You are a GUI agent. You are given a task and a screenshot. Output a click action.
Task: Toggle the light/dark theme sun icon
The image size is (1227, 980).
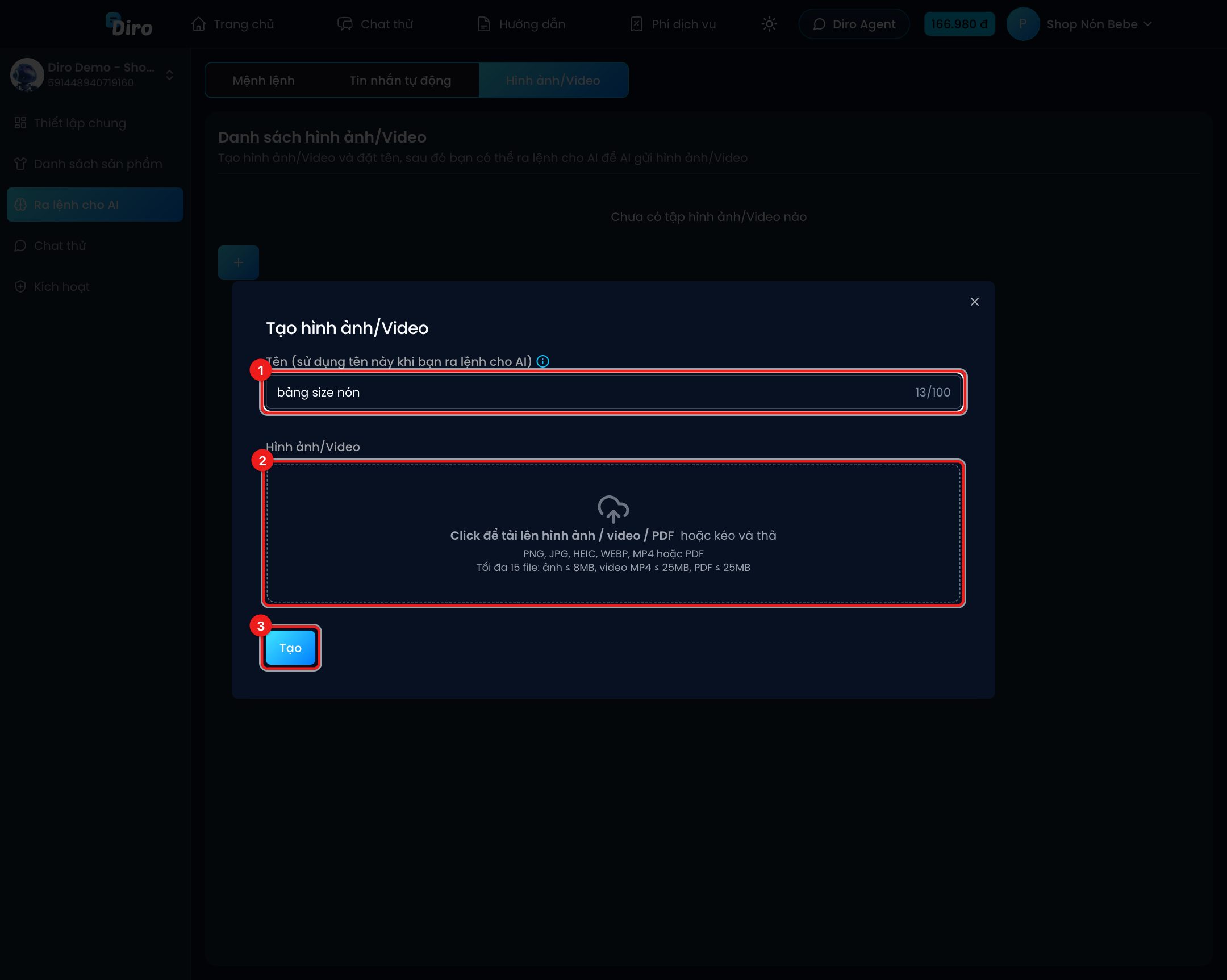pos(769,24)
